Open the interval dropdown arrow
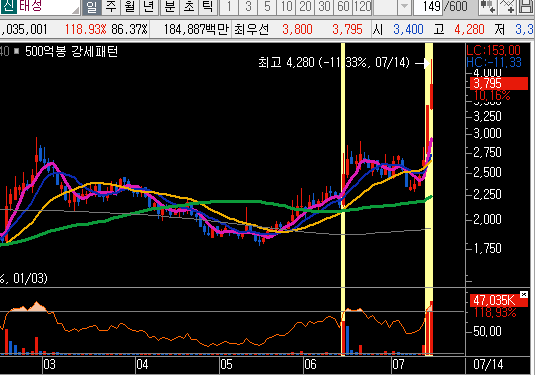535x375 pixels. click(404, 7)
